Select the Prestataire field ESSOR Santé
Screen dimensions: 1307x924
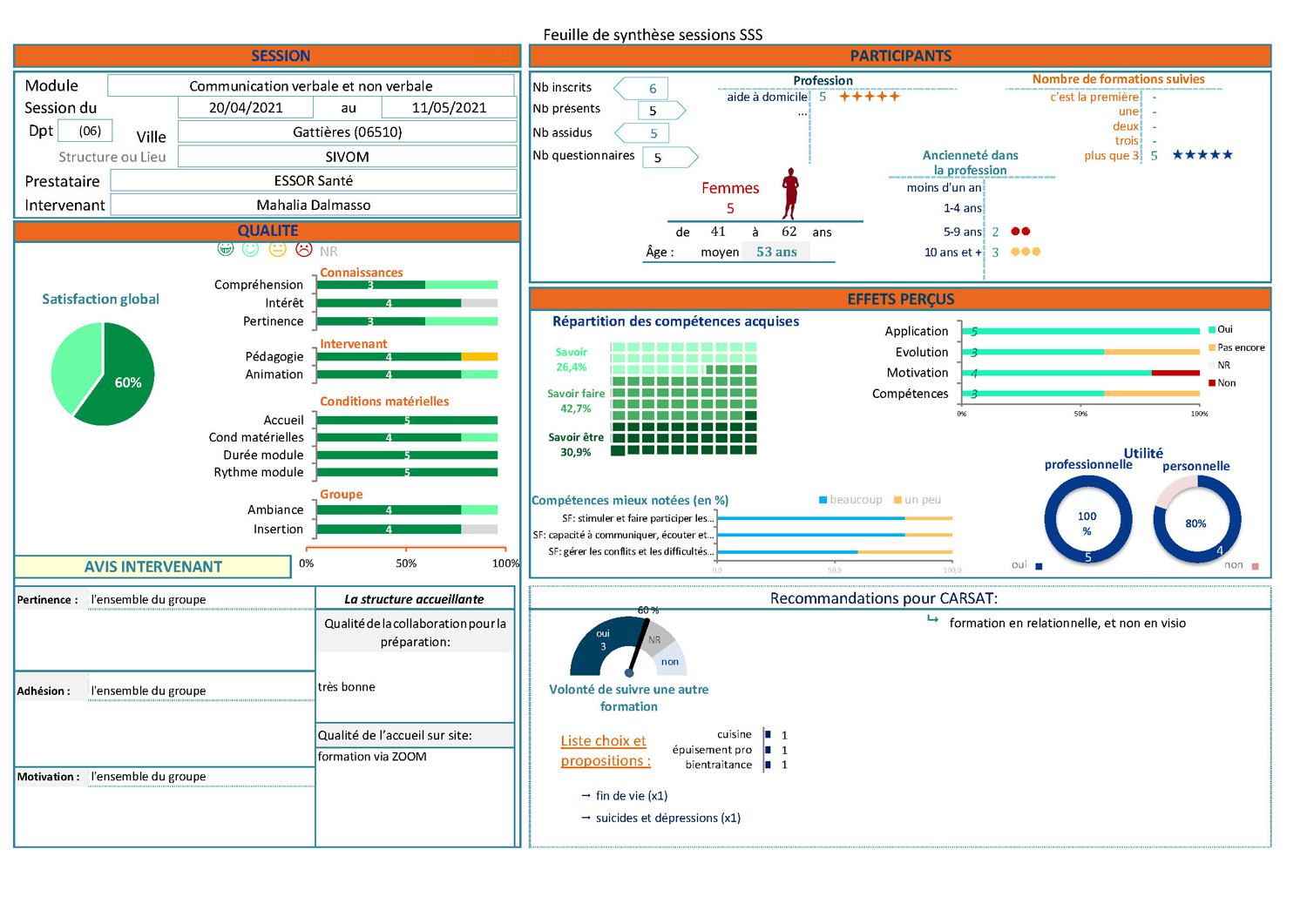click(314, 180)
